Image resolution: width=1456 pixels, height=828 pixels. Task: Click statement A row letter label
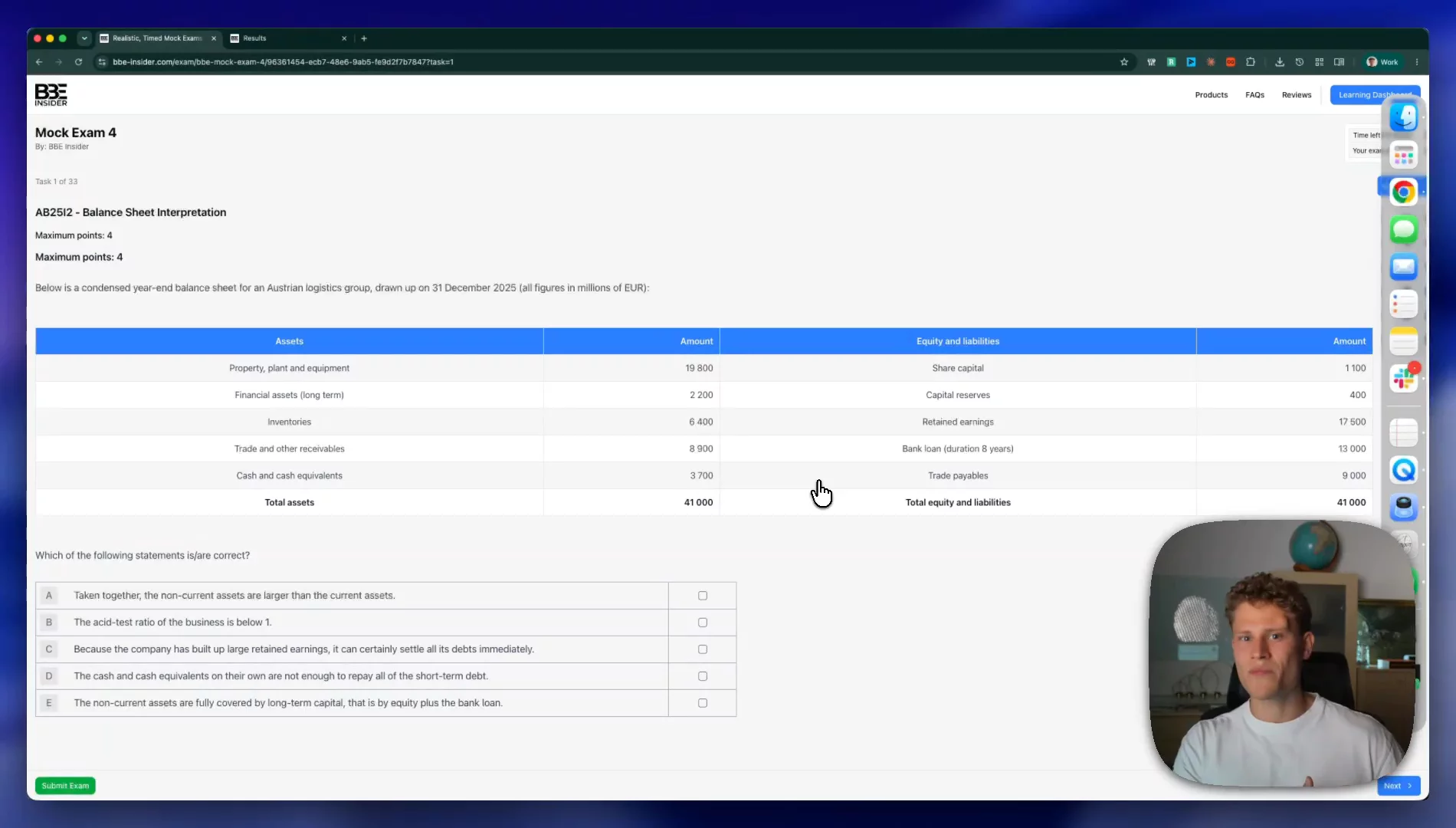(x=49, y=596)
